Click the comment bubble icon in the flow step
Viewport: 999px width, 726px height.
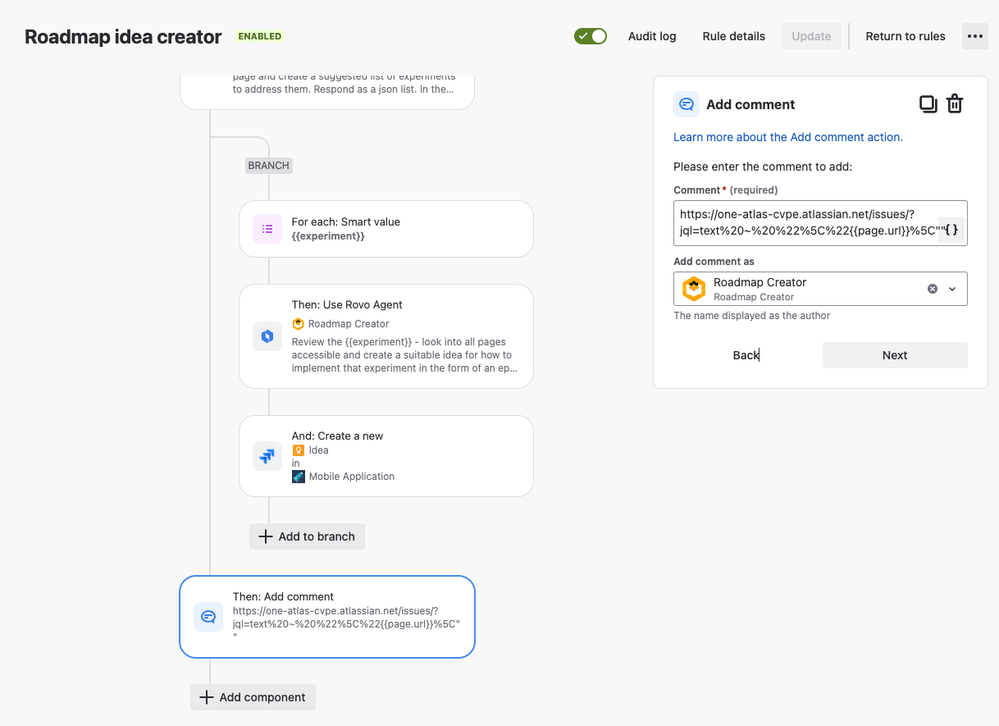208,616
